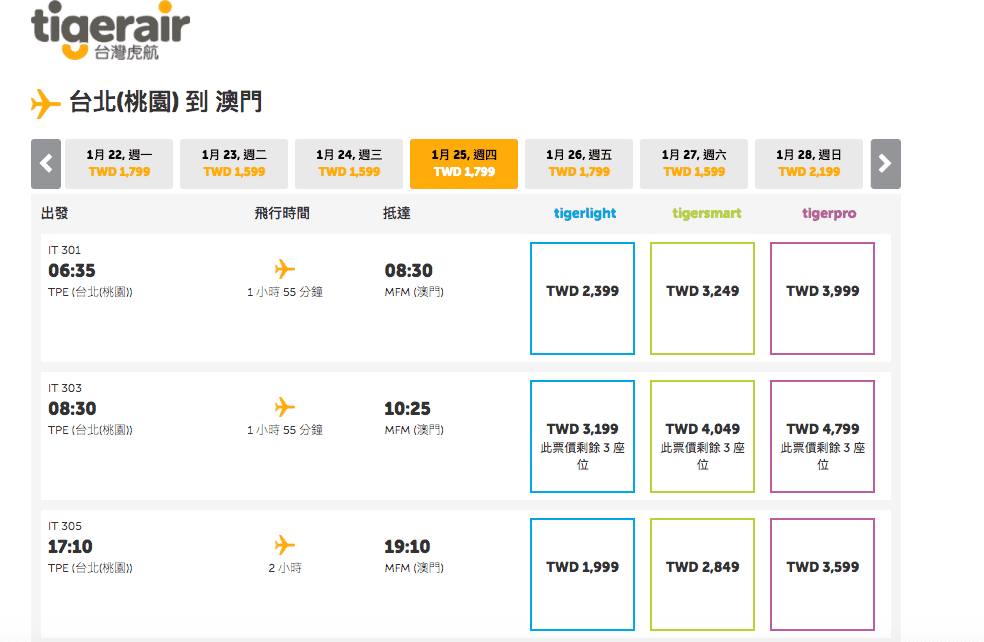Click the 17:10 departure time
Screen dimensions: 984x642
pos(70,547)
